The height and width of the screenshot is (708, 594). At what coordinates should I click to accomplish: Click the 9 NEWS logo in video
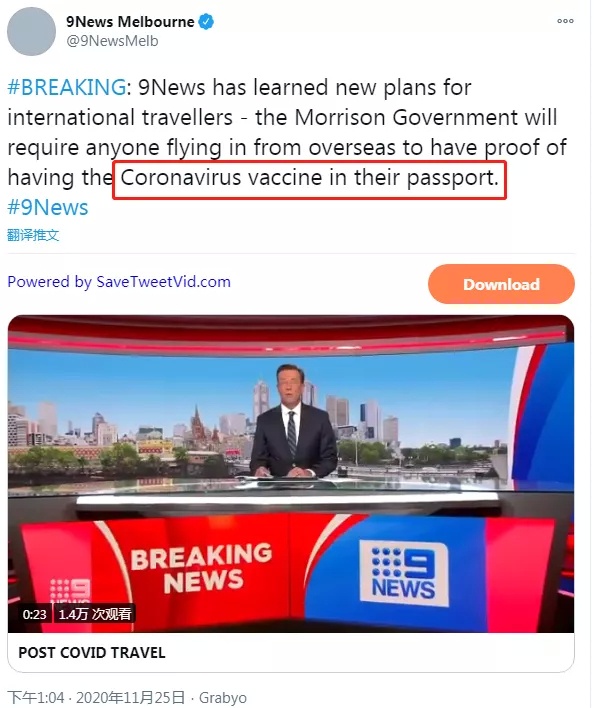click(404, 572)
